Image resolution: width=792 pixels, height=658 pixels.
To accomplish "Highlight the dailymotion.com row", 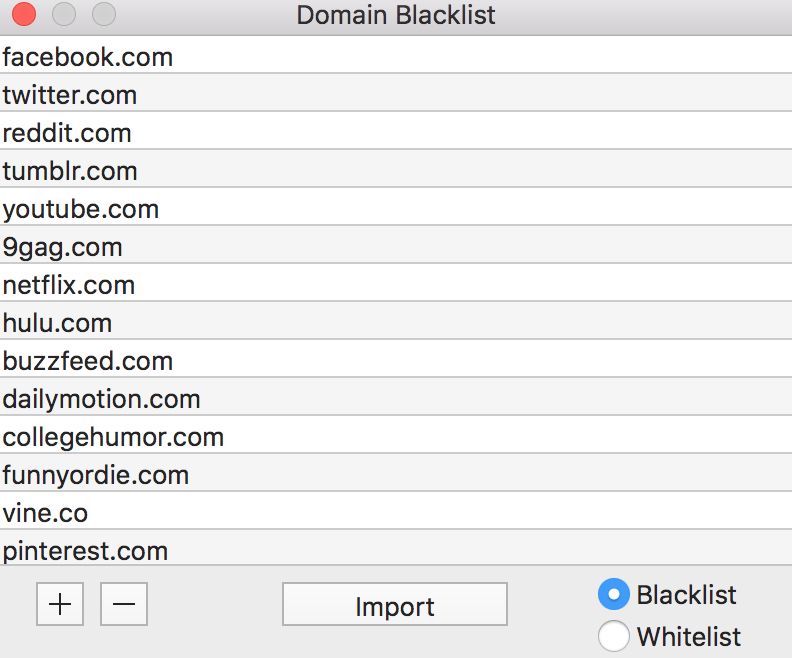I will pyautogui.click(x=102, y=399).
